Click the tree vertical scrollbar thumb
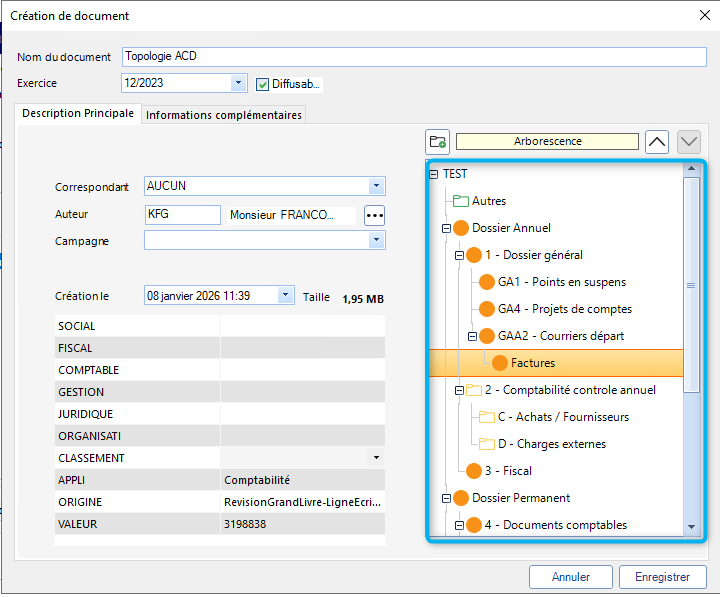Image resolution: width=720 pixels, height=597 pixels. 691,285
